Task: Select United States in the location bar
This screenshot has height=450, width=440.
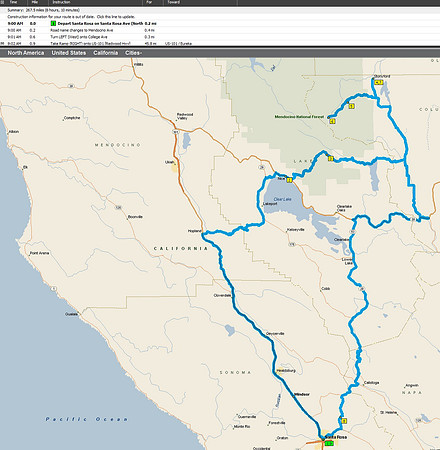Action: [x=69, y=53]
